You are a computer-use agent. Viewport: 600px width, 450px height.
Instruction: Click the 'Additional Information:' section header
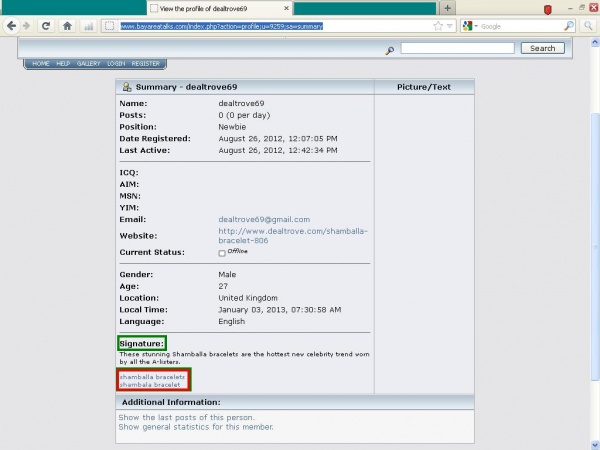tap(295, 402)
